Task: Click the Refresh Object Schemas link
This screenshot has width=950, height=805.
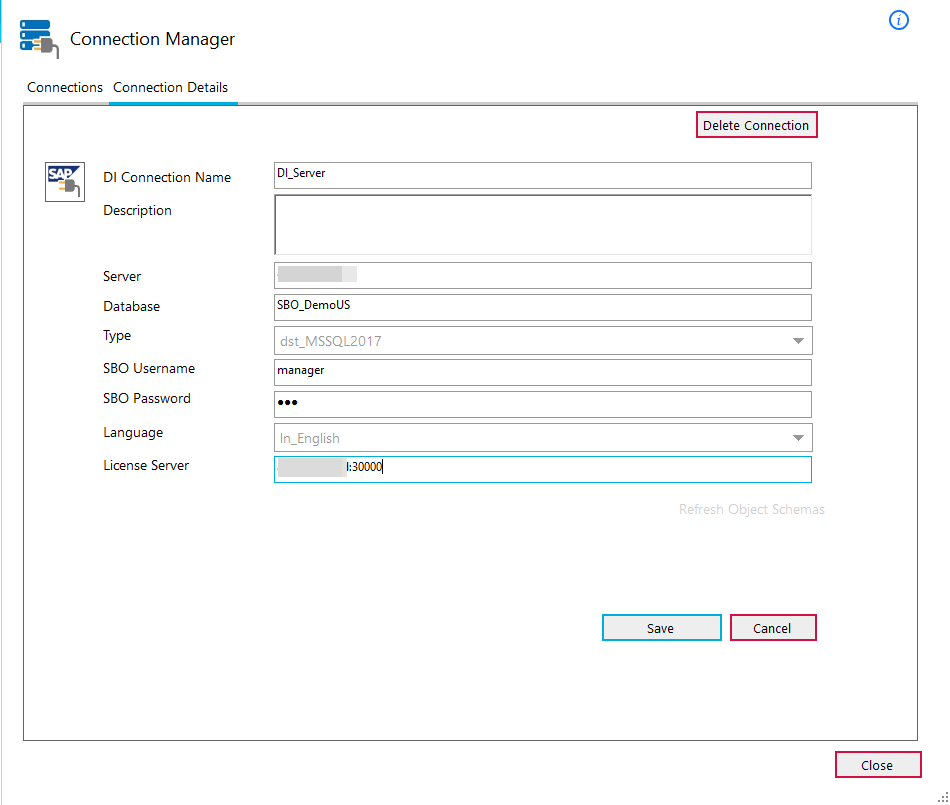Action: click(751, 509)
